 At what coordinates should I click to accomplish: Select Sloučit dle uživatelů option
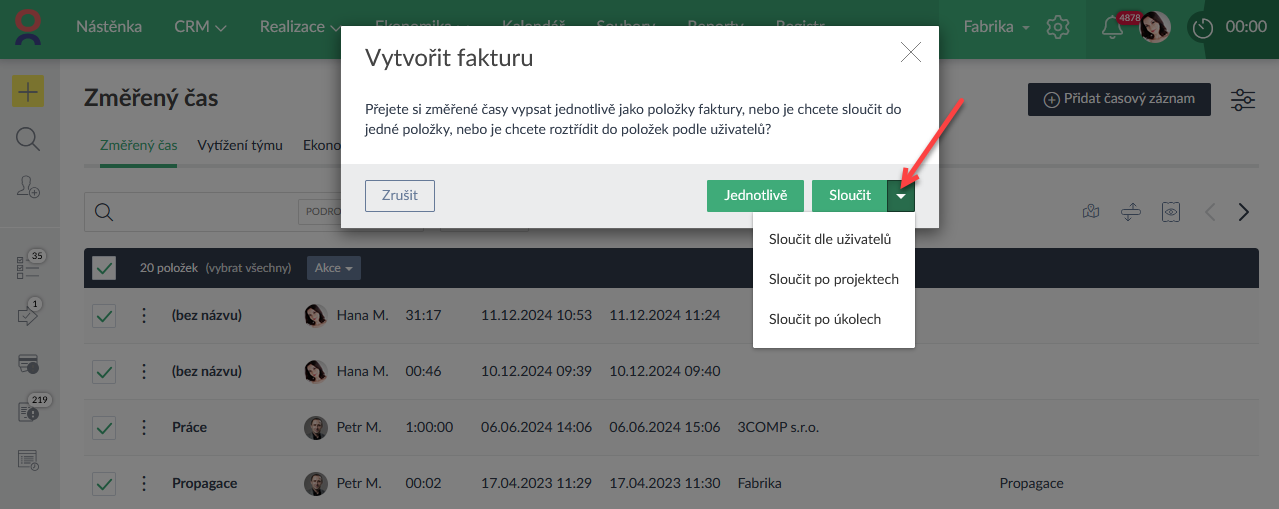pos(829,239)
